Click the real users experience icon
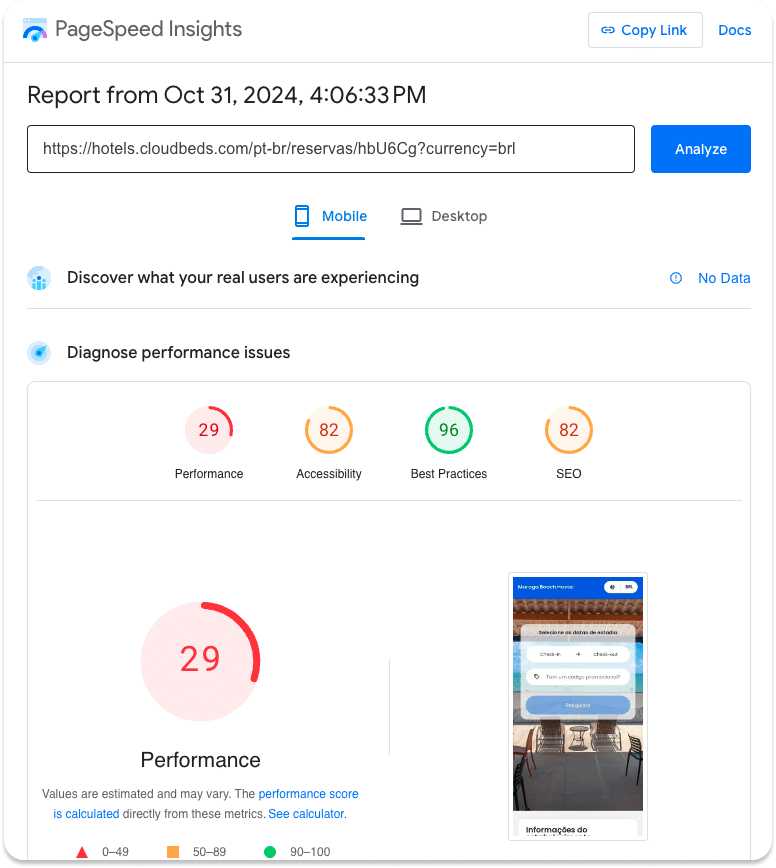The height and width of the screenshot is (868, 776). tap(39, 278)
